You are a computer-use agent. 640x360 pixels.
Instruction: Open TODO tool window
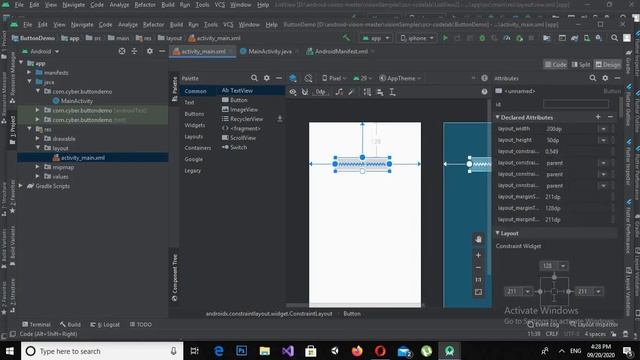141,324
